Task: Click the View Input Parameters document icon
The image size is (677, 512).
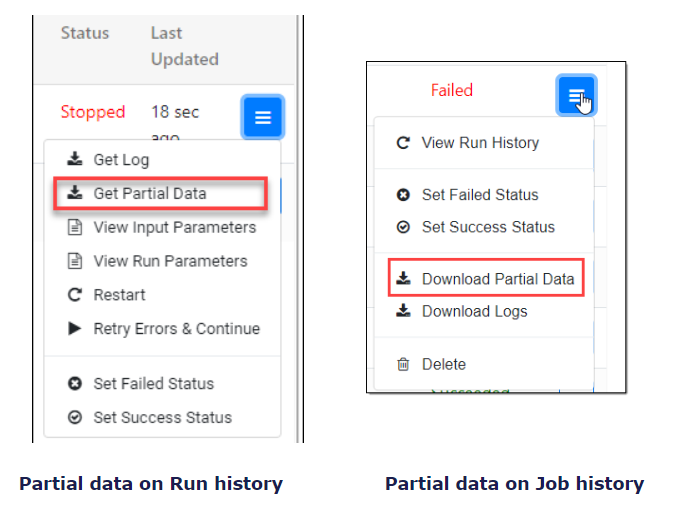Action: tap(75, 227)
